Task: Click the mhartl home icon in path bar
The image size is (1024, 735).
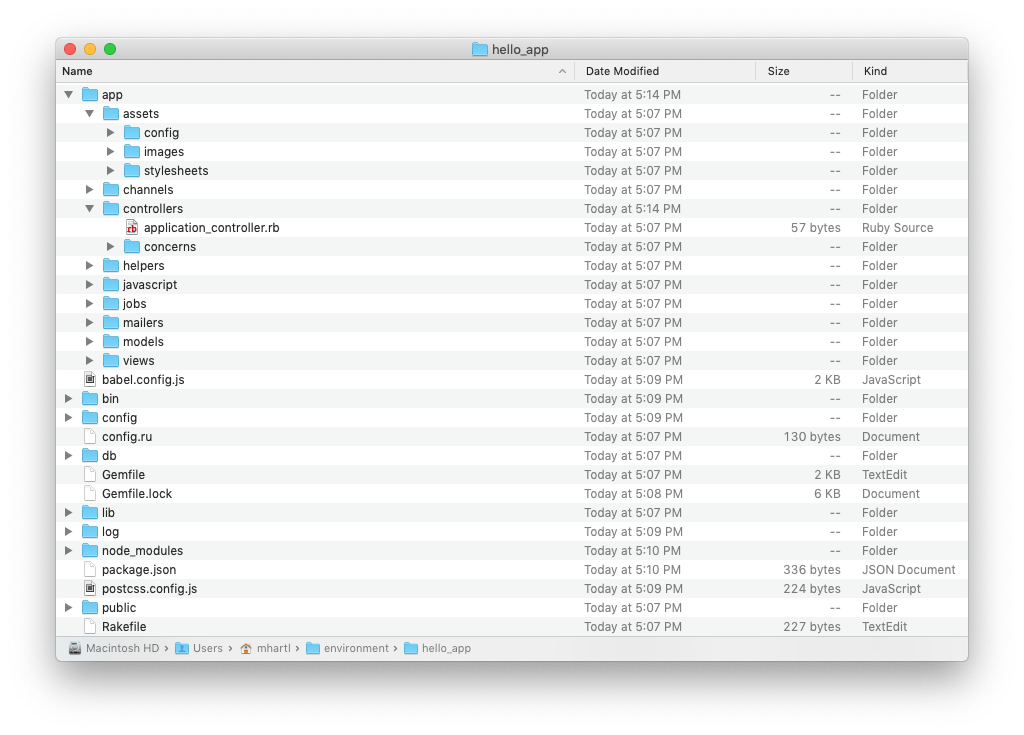Action: (x=246, y=648)
